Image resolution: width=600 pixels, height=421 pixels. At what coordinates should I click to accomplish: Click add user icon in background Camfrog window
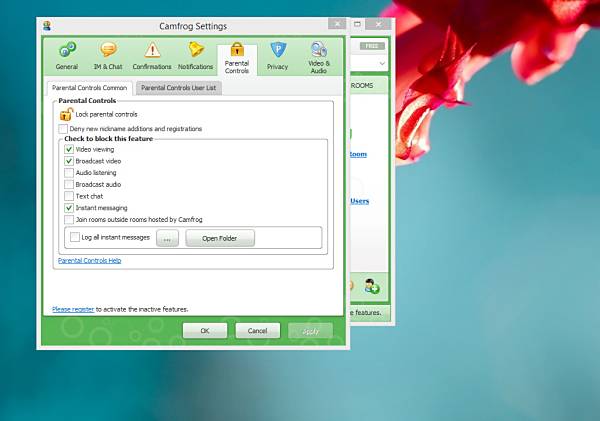(x=371, y=286)
